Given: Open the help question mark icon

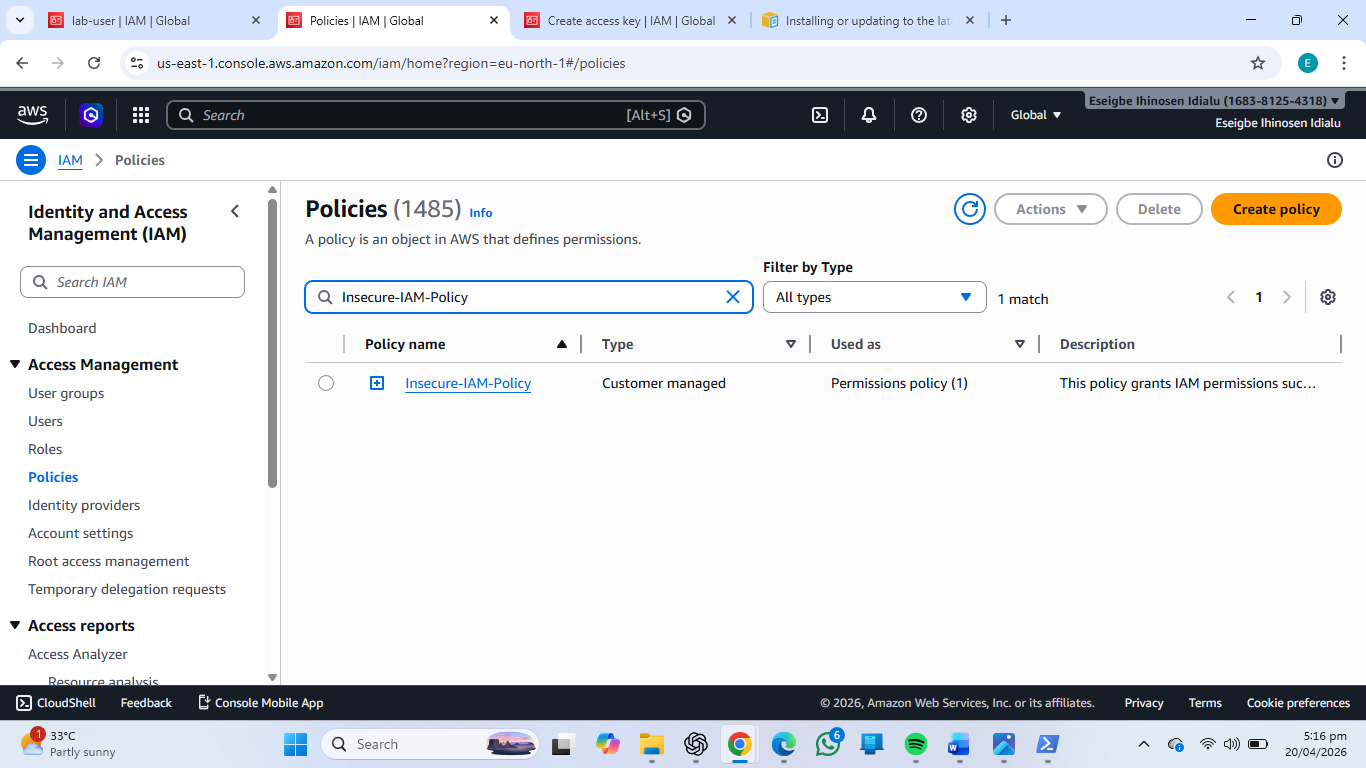Looking at the screenshot, I should (919, 115).
